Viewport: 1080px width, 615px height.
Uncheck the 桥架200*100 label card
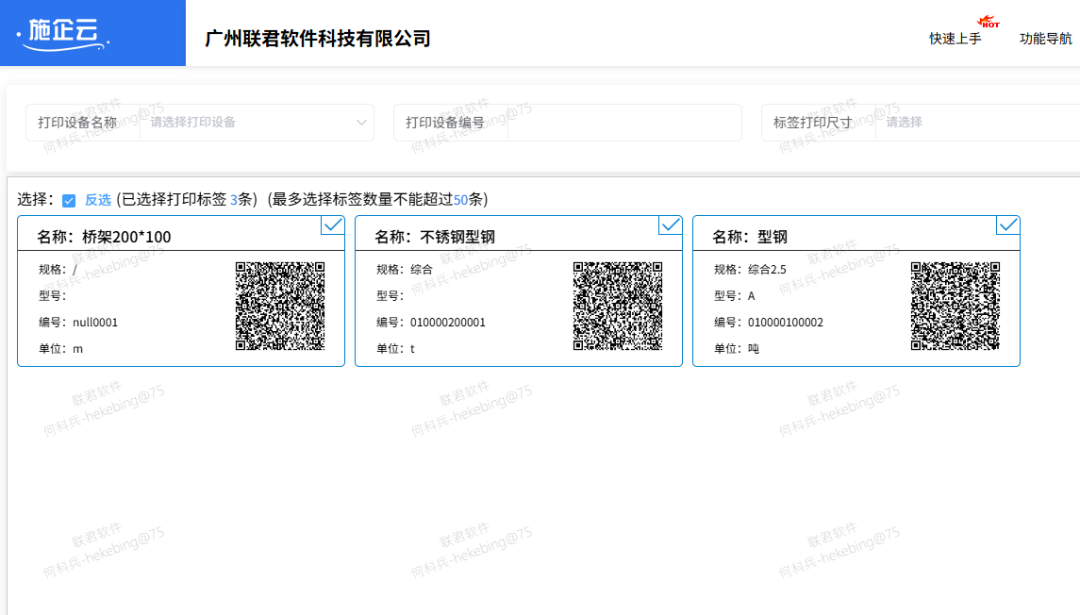pos(333,225)
